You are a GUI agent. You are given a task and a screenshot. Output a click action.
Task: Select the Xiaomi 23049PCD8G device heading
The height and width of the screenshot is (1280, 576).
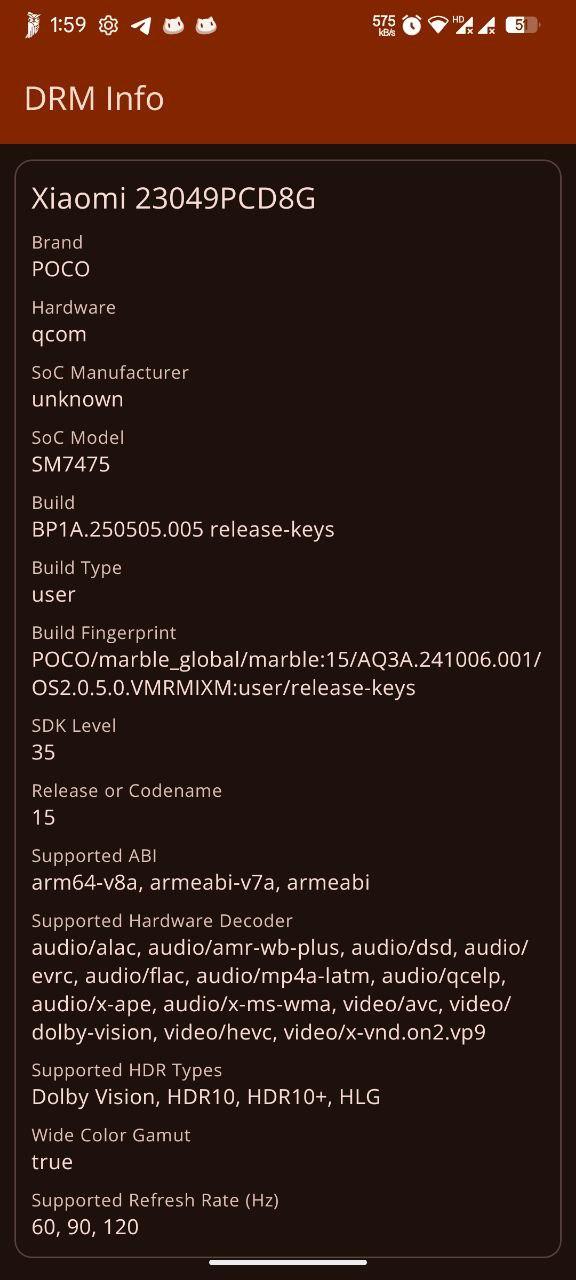pyautogui.click(x=173, y=199)
